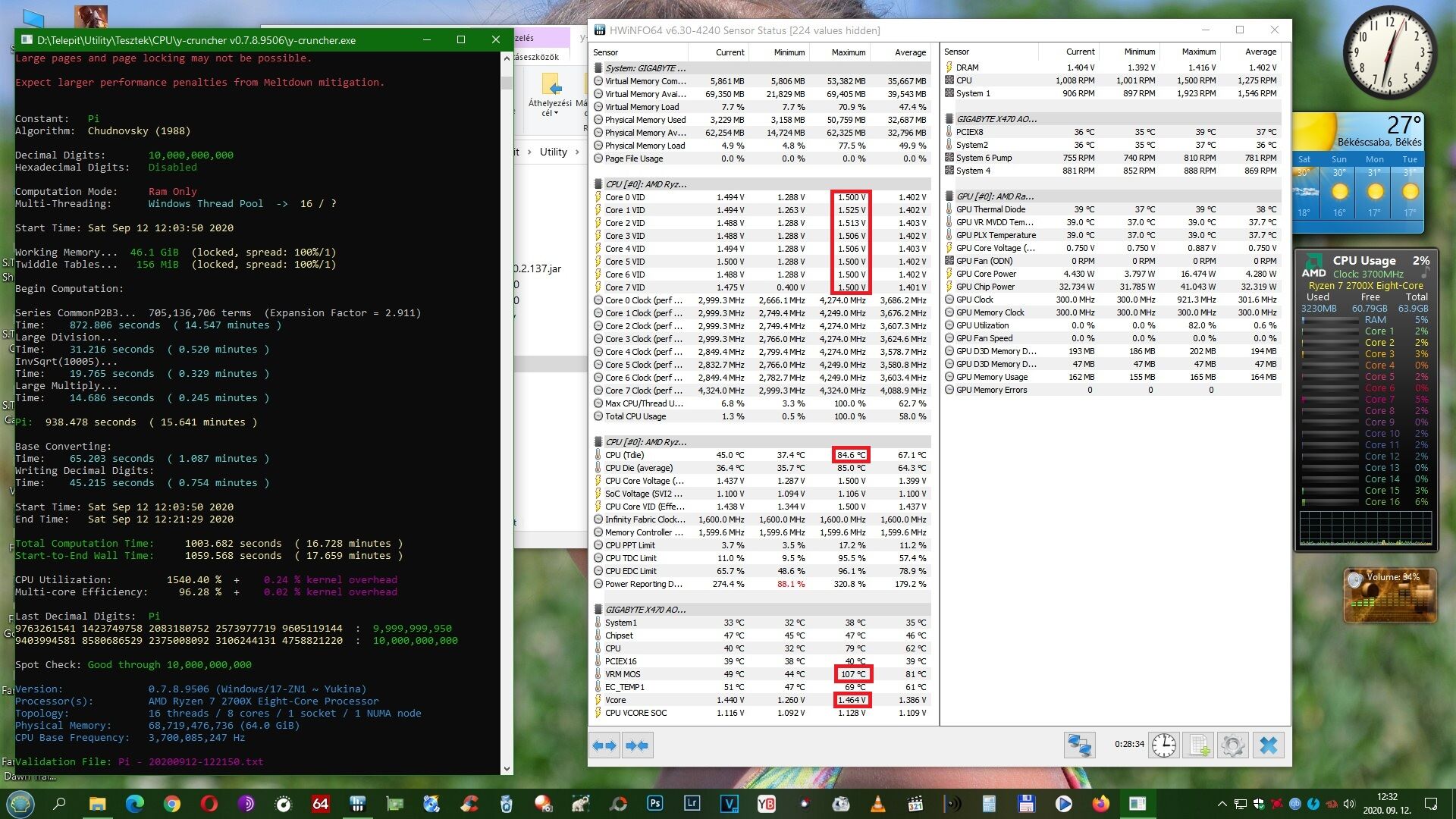
Task: Open Photoshop from the taskbar
Action: [655, 804]
